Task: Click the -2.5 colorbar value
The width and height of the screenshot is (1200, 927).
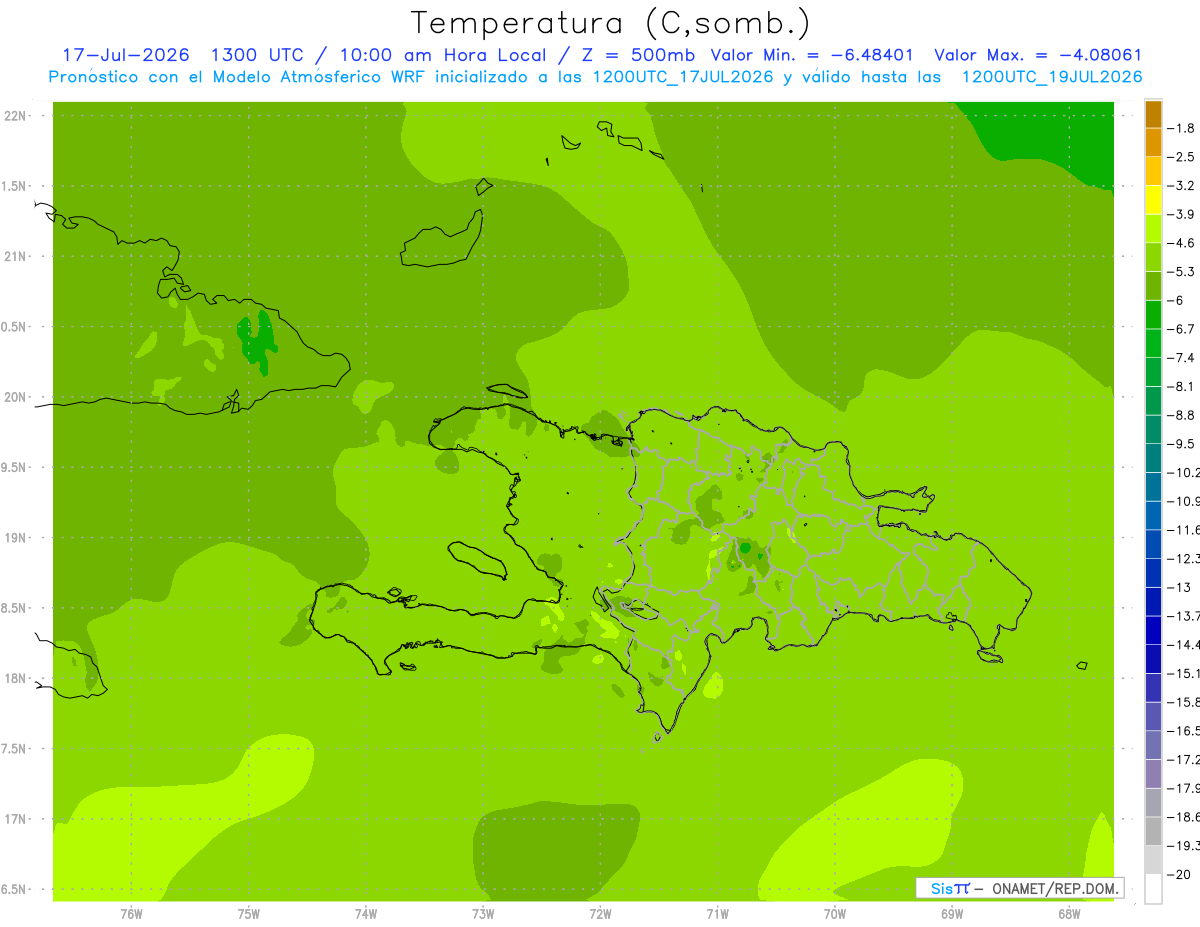Action: pyautogui.click(x=1182, y=157)
